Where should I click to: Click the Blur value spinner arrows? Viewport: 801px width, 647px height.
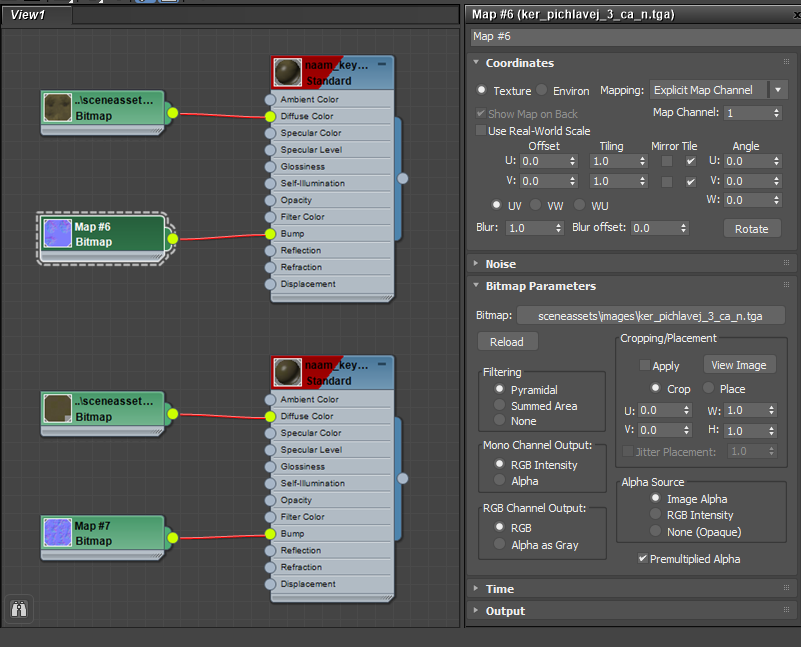558,228
